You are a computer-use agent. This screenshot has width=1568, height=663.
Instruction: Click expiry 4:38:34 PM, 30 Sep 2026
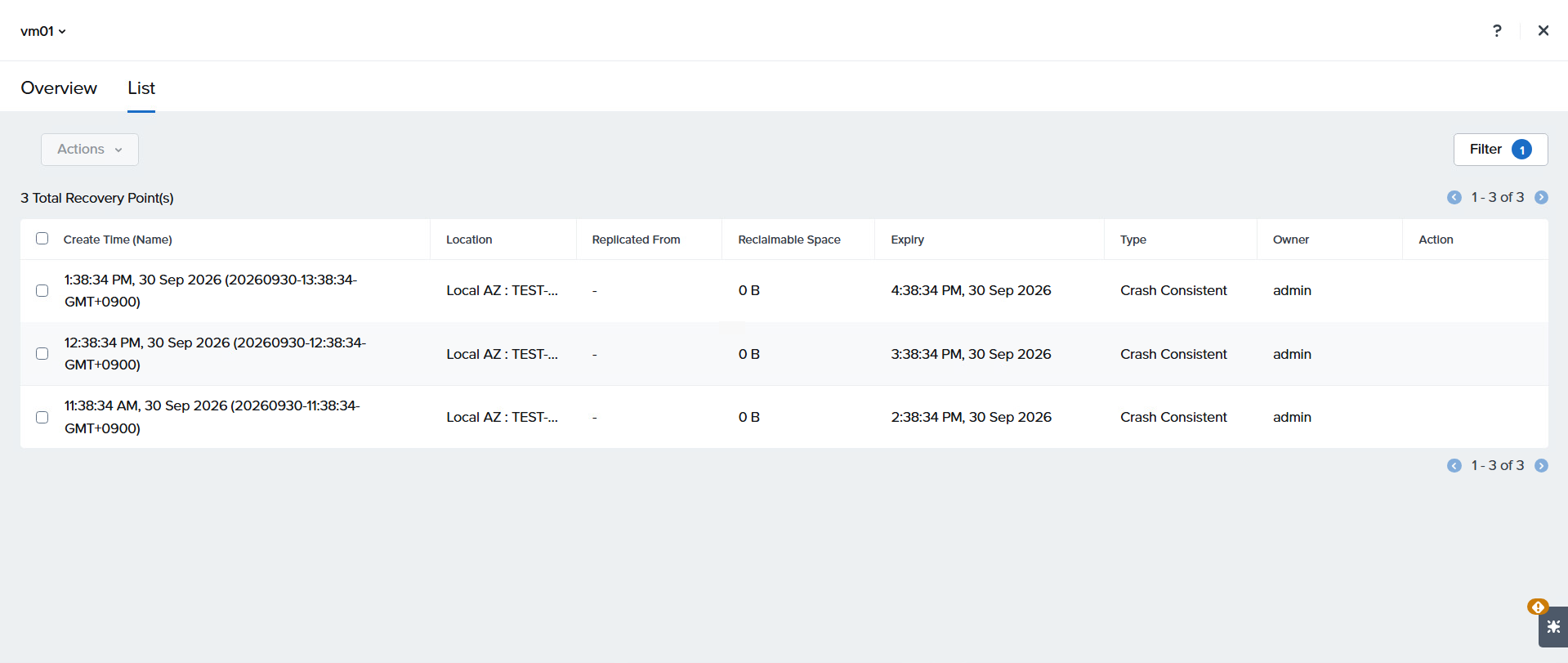pos(971,290)
